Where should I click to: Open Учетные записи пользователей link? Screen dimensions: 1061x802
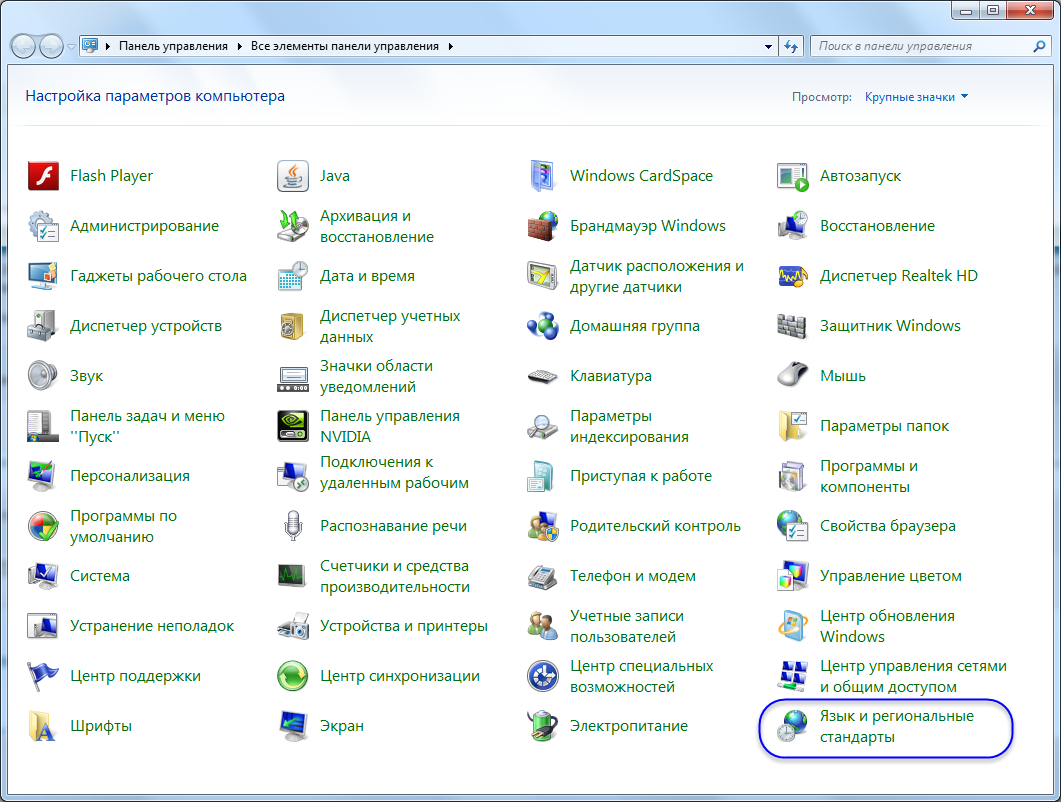627,626
